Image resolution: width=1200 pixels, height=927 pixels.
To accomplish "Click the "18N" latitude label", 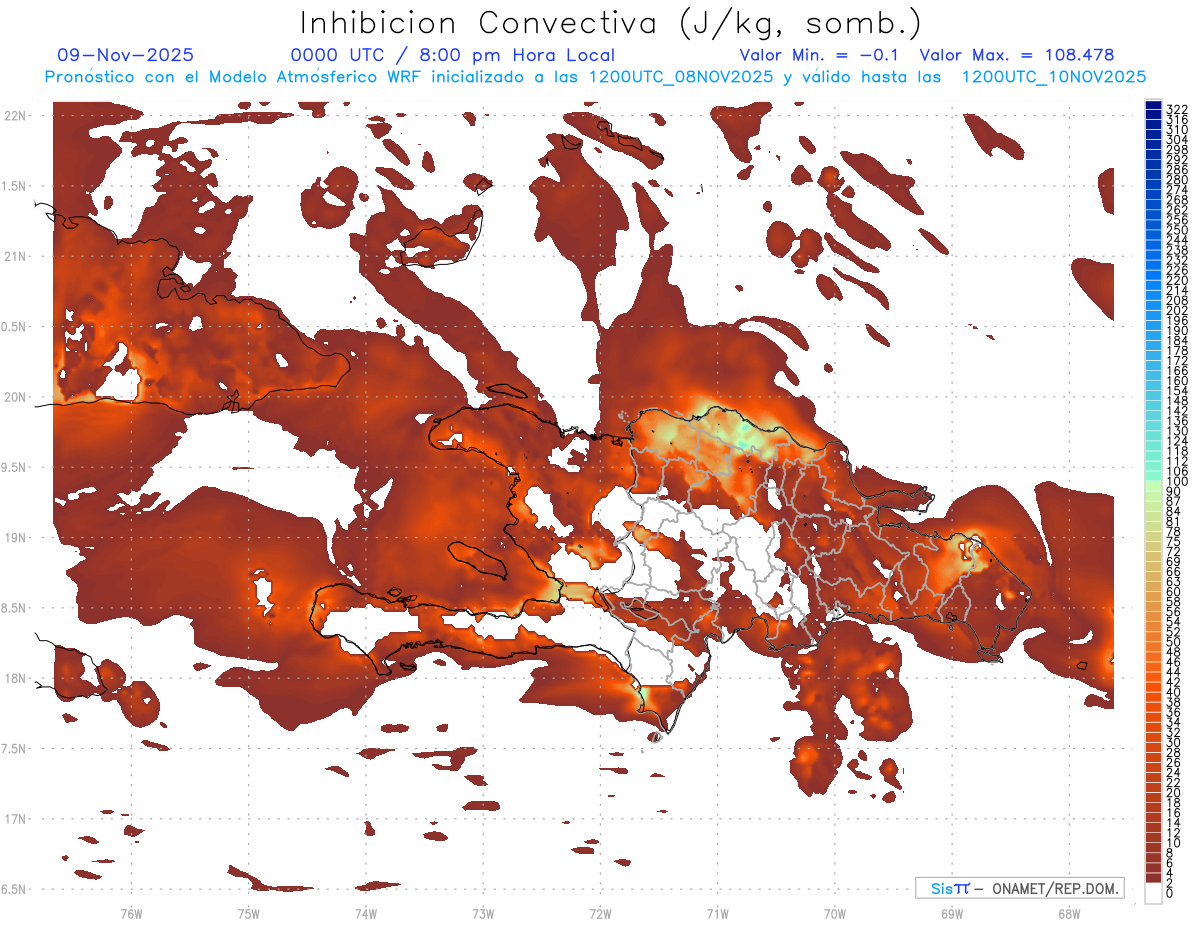I will 15,678.
